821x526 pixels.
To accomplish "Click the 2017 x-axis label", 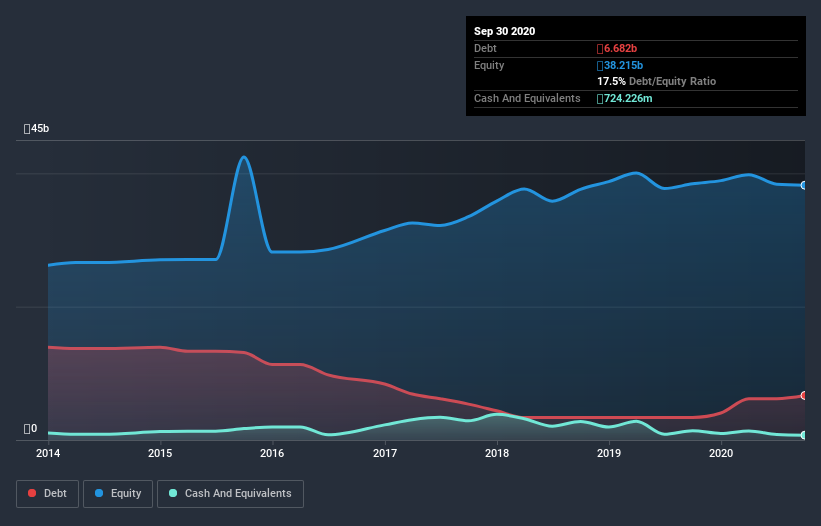I will click(x=385, y=453).
